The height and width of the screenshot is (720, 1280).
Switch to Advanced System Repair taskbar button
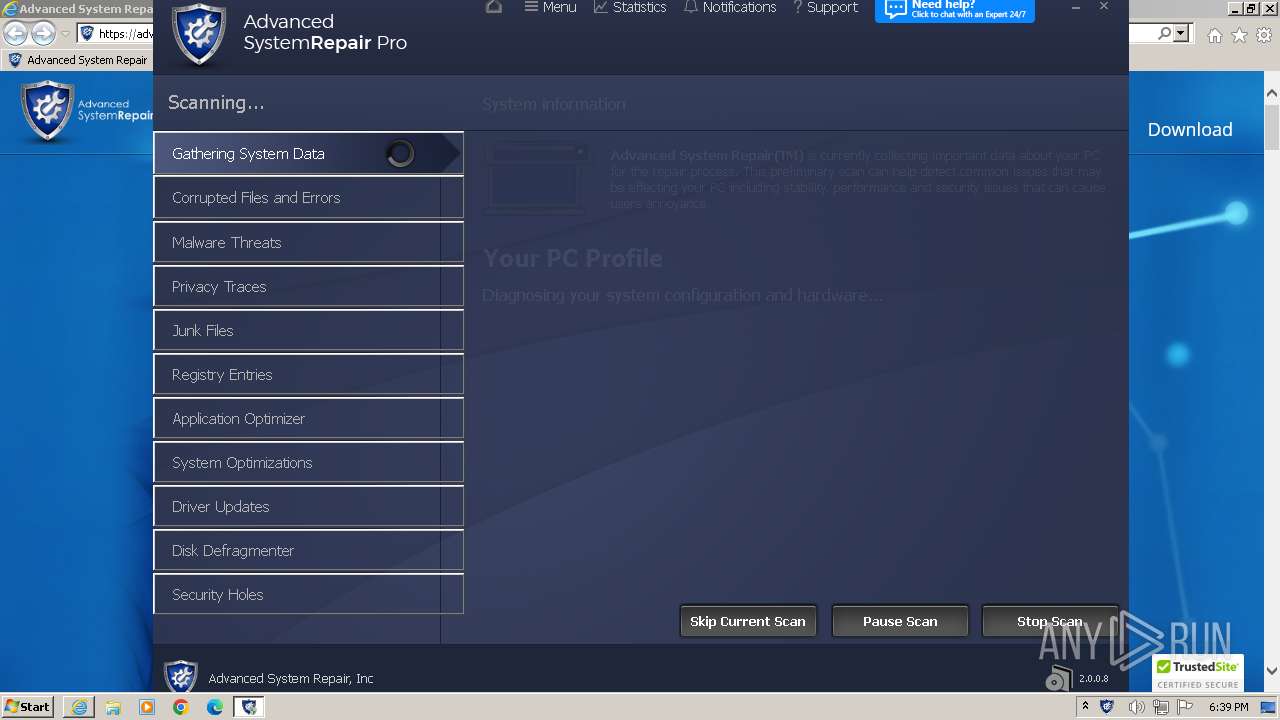point(249,707)
